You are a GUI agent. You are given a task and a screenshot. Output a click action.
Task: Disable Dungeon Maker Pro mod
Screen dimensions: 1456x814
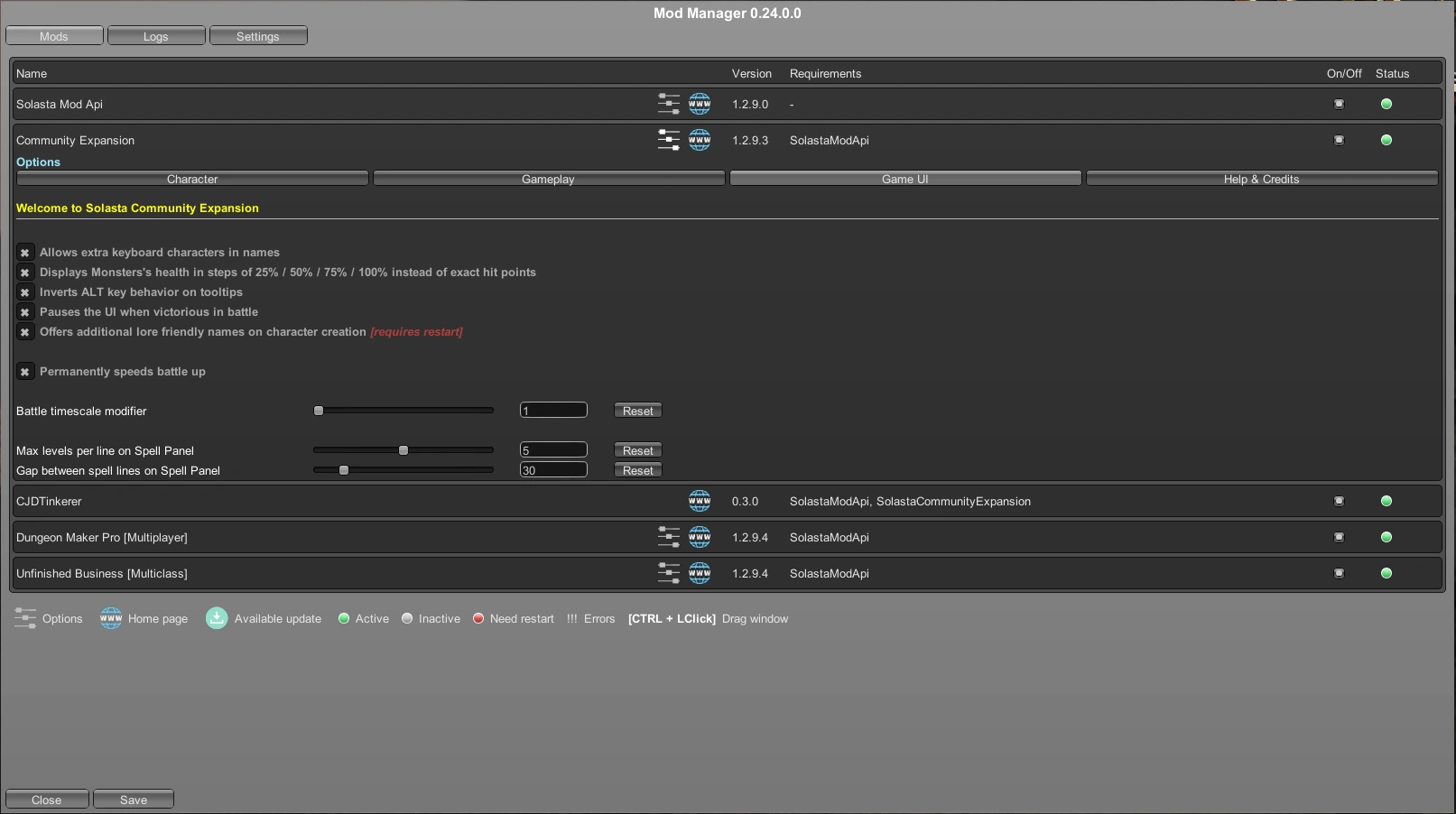click(x=1339, y=537)
